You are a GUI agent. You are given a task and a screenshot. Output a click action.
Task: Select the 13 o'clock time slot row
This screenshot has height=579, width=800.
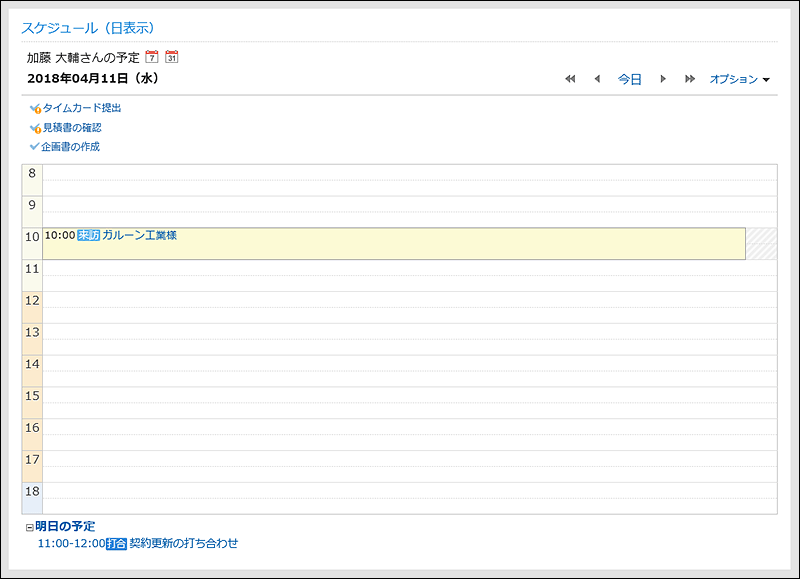410,339
